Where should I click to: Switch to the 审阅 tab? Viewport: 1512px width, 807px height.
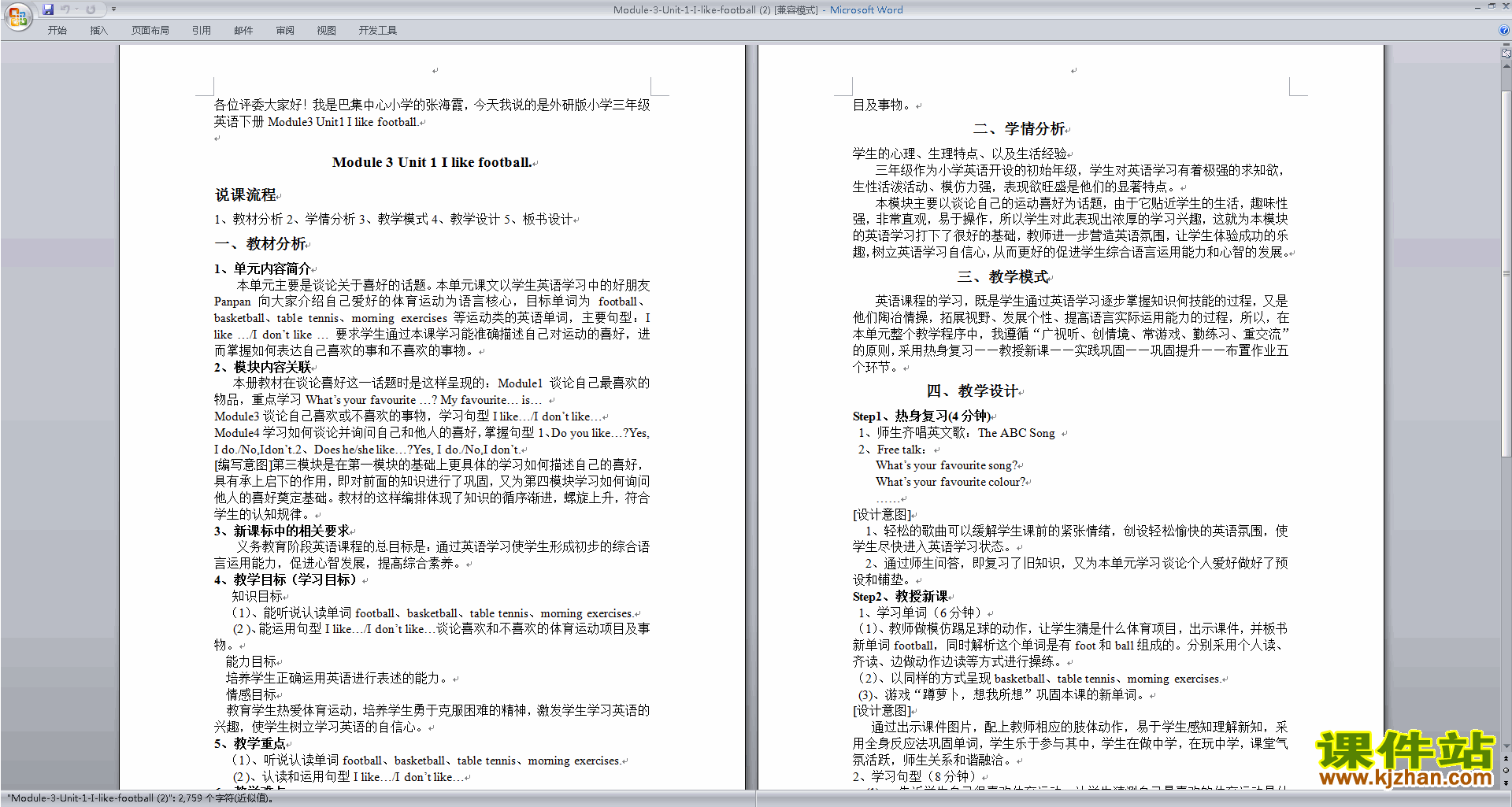click(285, 31)
